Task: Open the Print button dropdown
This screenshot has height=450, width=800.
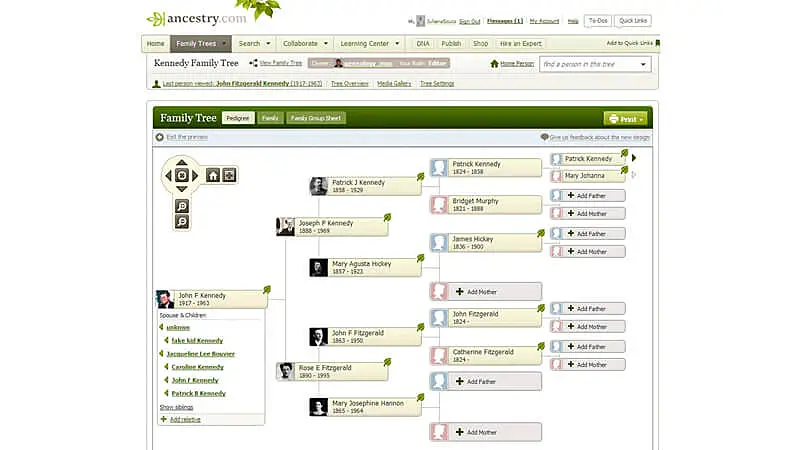Action: (641, 119)
